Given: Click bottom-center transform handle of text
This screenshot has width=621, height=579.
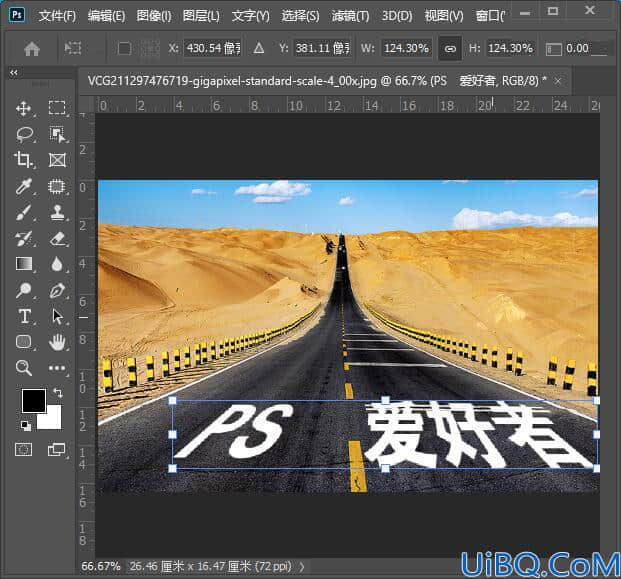Looking at the screenshot, I should click(385, 469).
